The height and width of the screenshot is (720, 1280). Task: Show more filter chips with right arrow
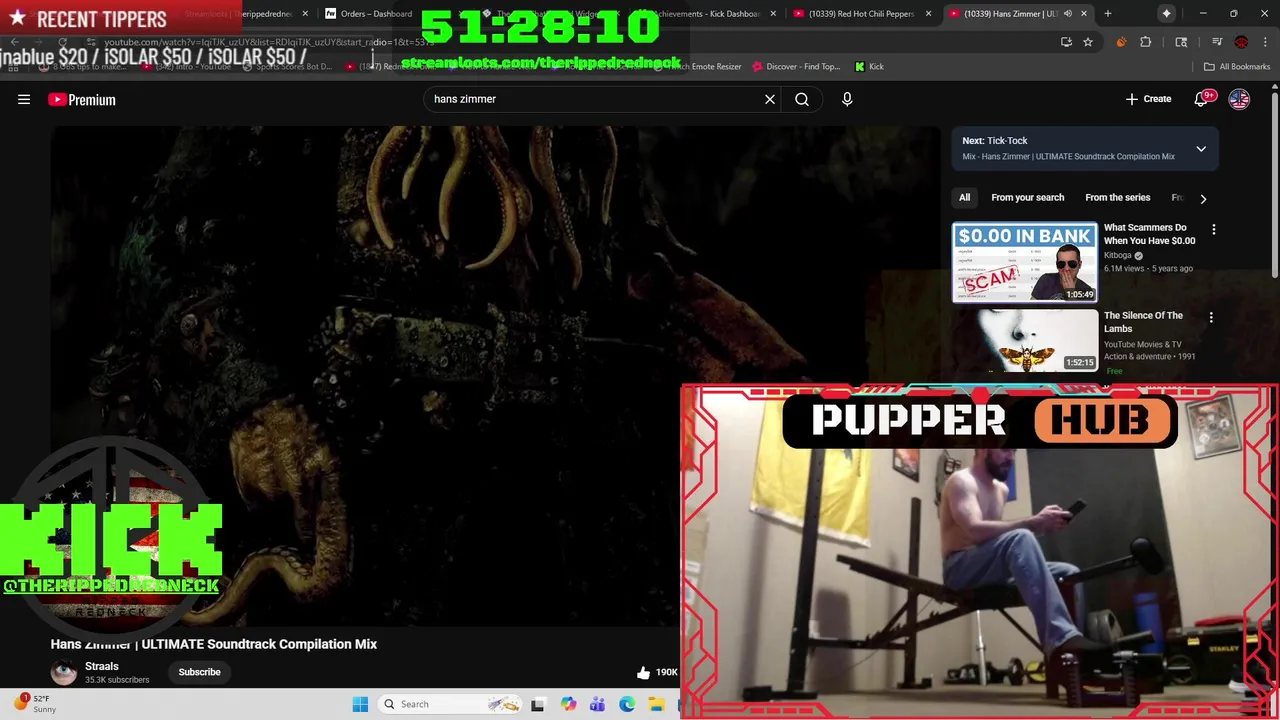pyautogui.click(x=1203, y=198)
